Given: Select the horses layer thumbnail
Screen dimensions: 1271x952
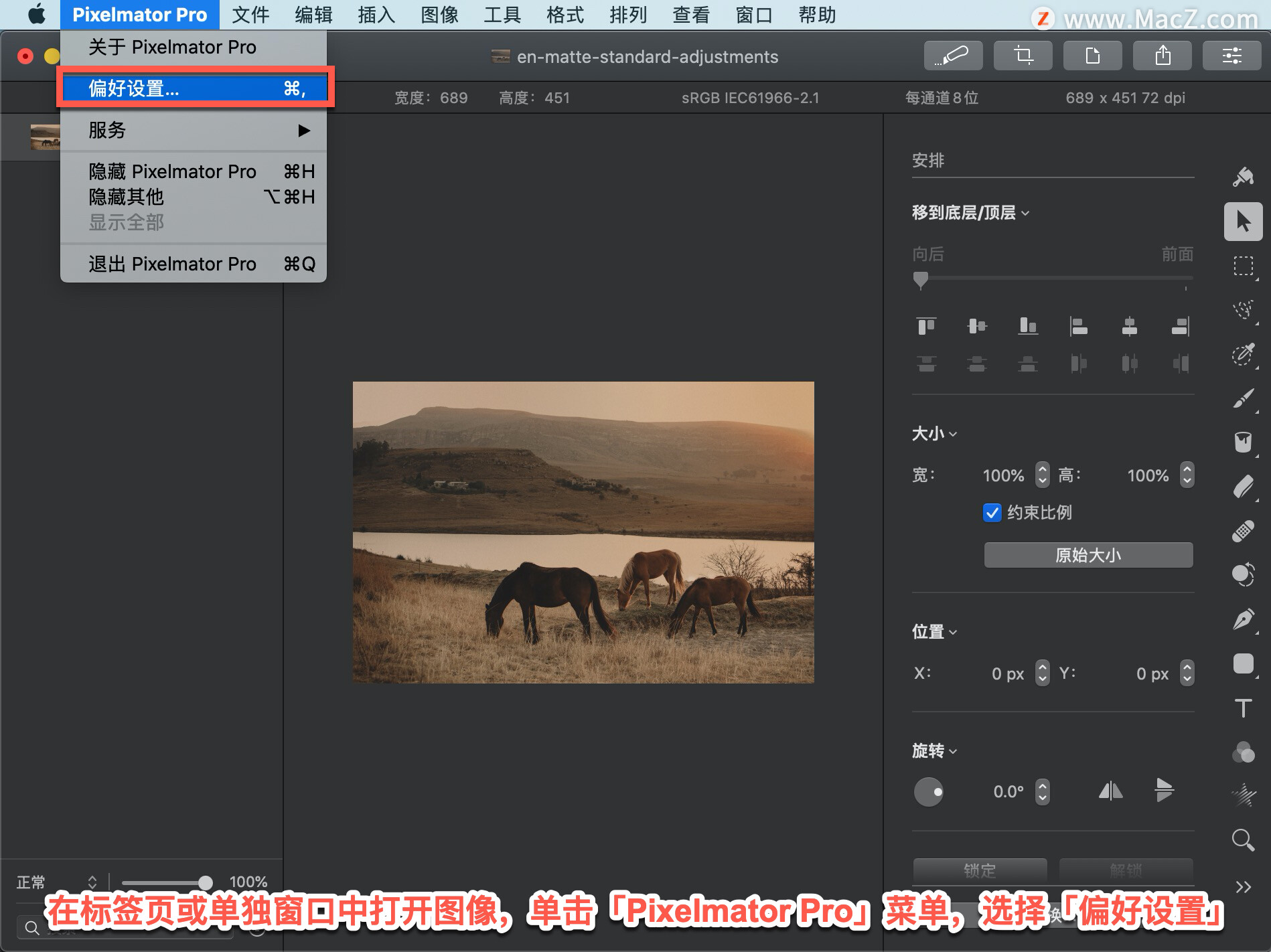Looking at the screenshot, I should 45,137.
